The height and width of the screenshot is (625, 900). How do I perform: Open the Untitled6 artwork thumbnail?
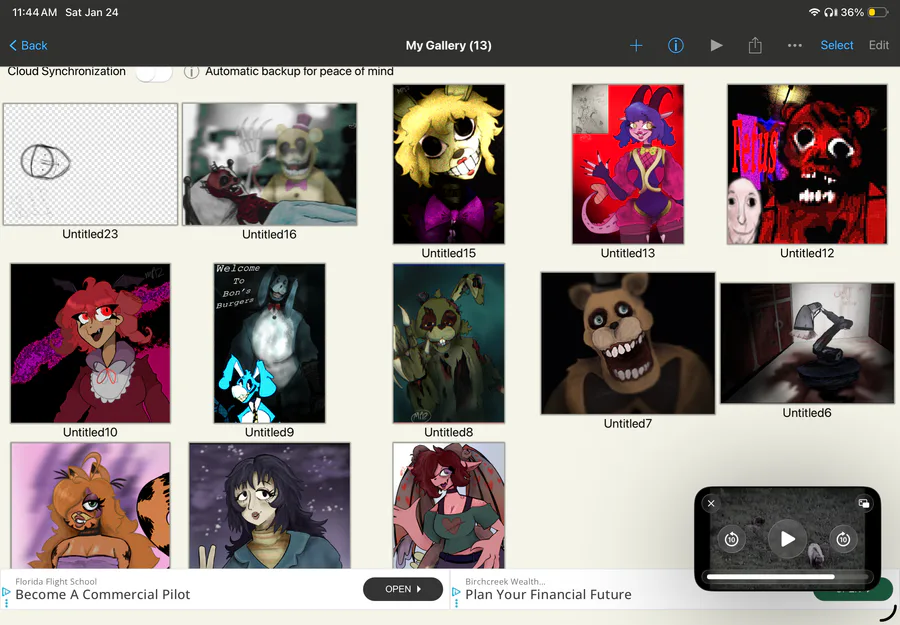(x=807, y=343)
